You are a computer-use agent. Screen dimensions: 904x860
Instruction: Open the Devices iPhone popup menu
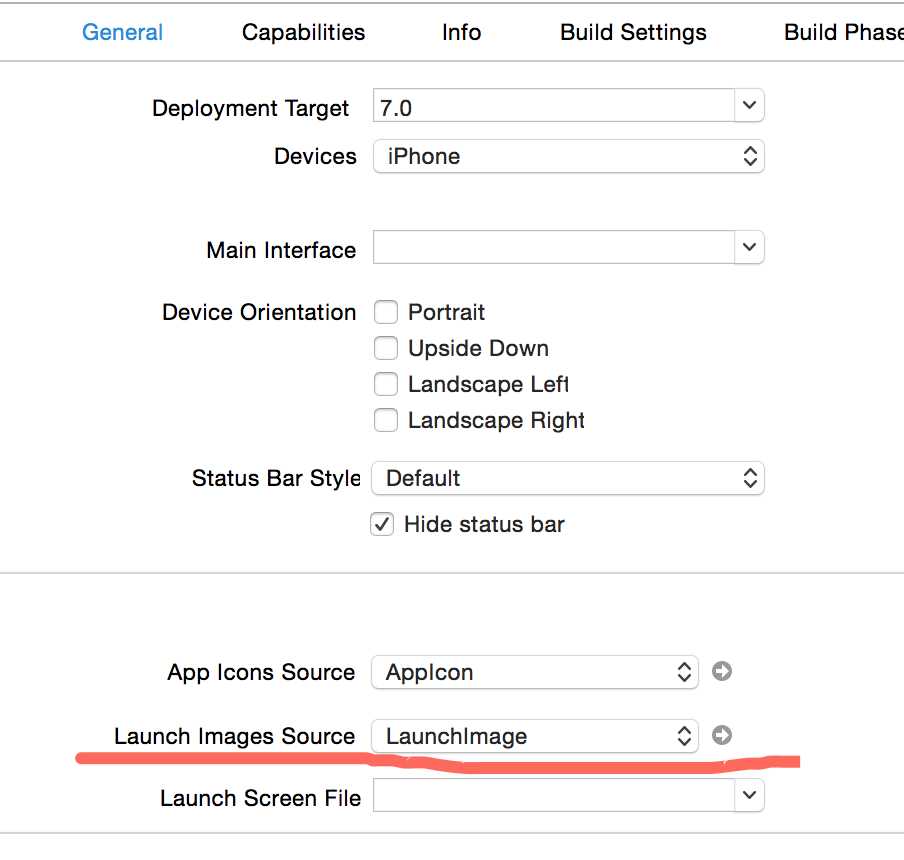pyautogui.click(x=568, y=156)
